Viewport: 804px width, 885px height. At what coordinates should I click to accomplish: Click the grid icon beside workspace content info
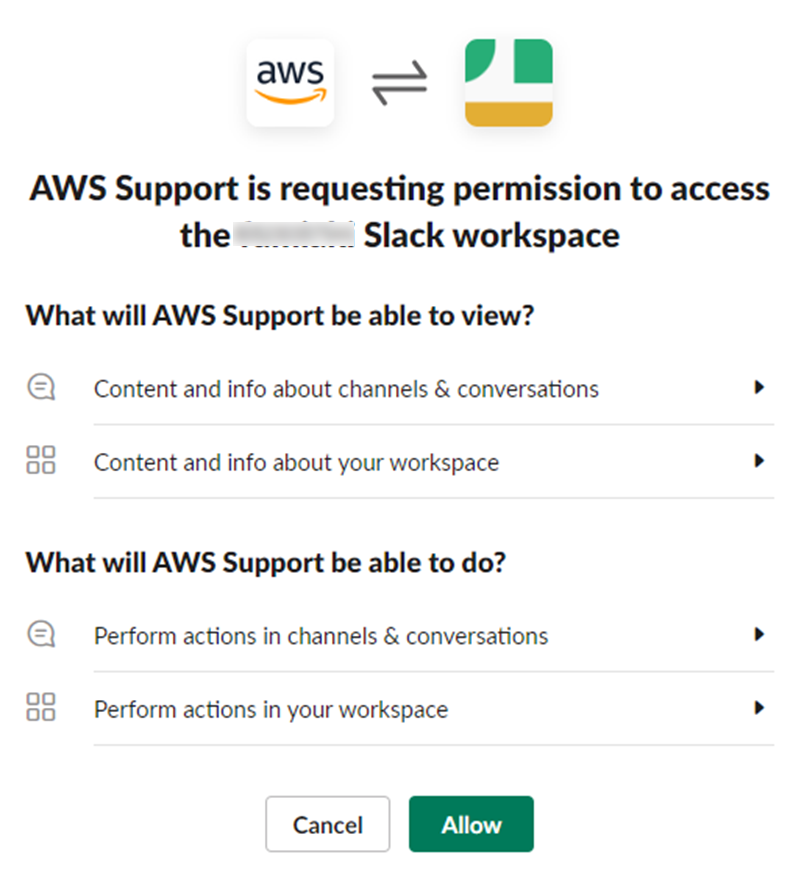click(x=41, y=460)
